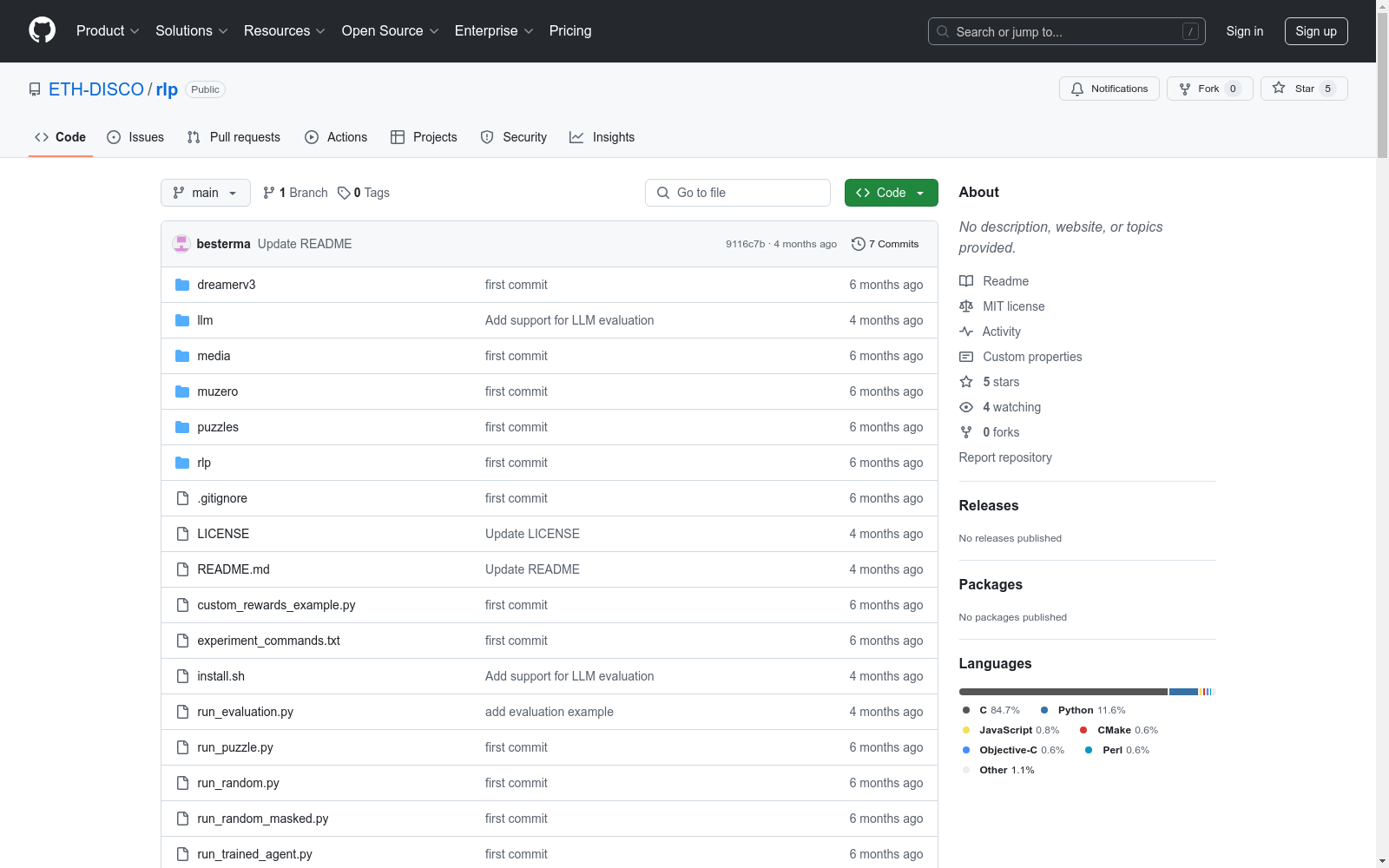This screenshot has height=868, width=1389.
Task: Expand the green Code dropdown button
Action: pyautogui.click(x=891, y=193)
